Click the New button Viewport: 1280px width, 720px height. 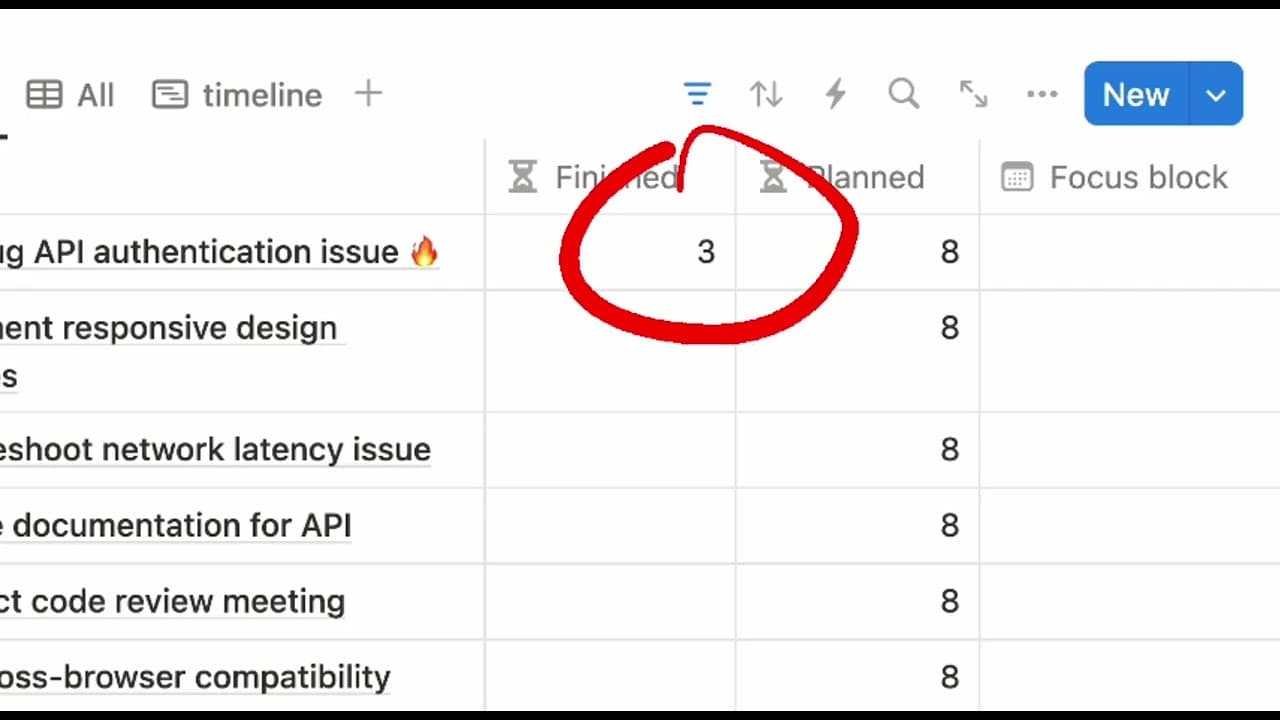point(1136,95)
